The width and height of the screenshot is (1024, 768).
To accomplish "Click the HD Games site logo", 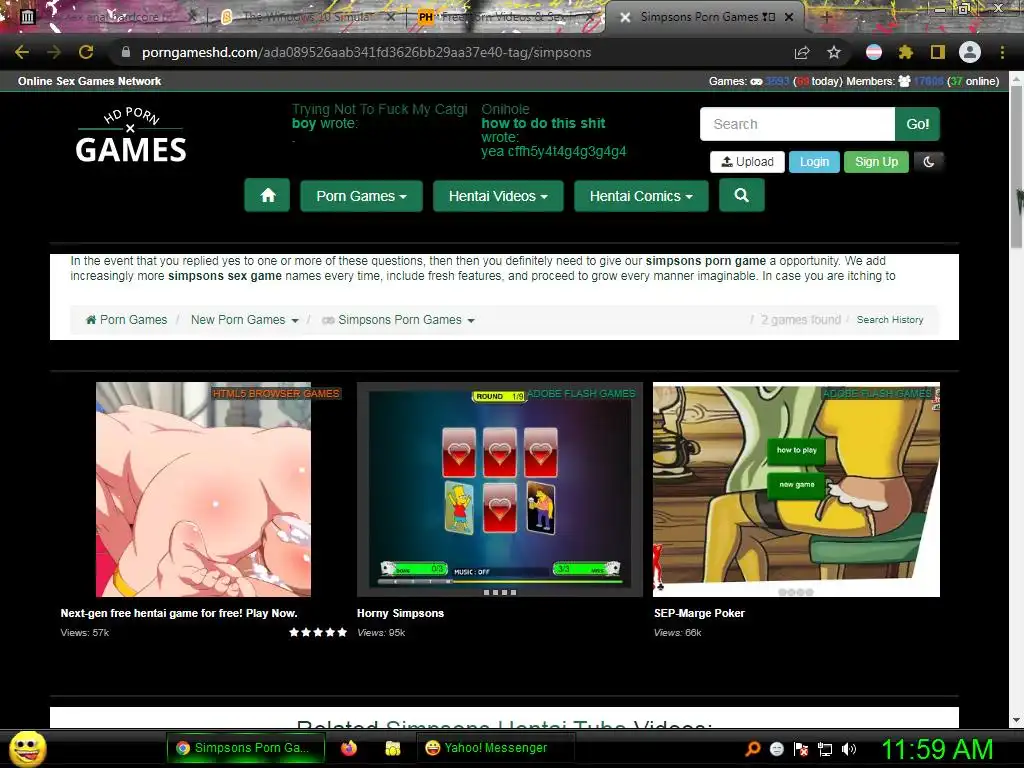I will (131, 135).
